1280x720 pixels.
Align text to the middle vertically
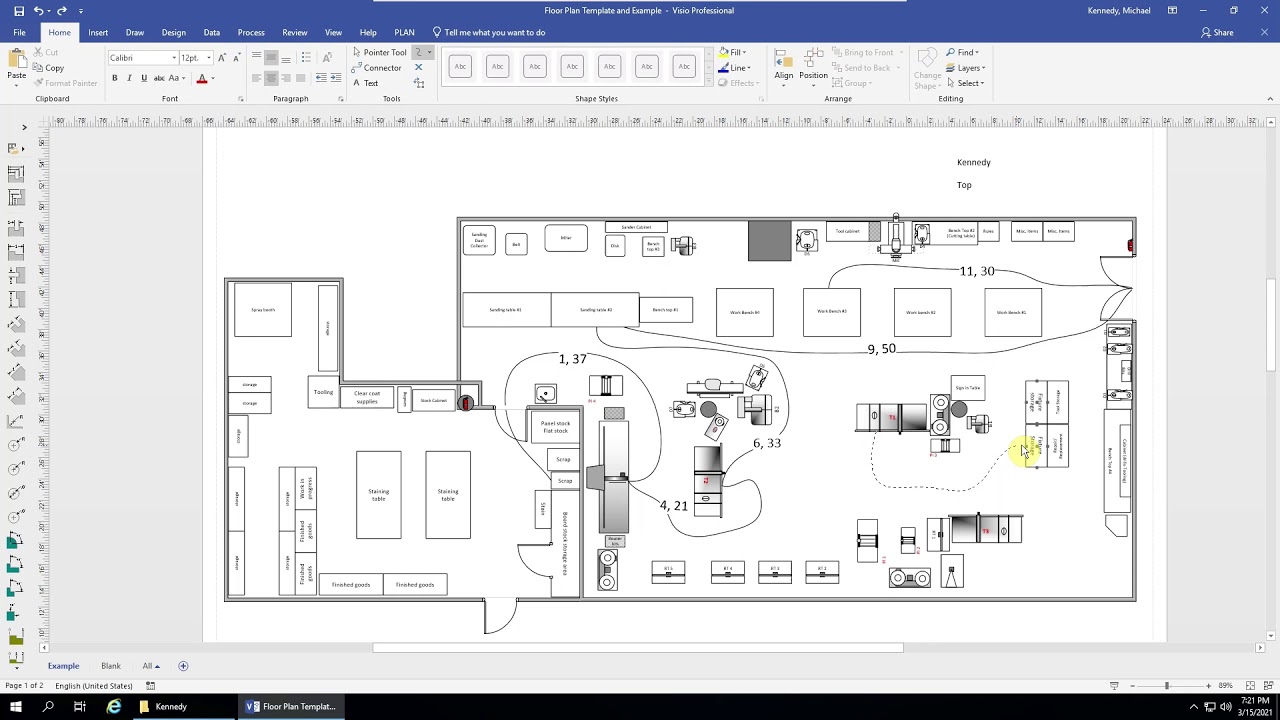271,58
